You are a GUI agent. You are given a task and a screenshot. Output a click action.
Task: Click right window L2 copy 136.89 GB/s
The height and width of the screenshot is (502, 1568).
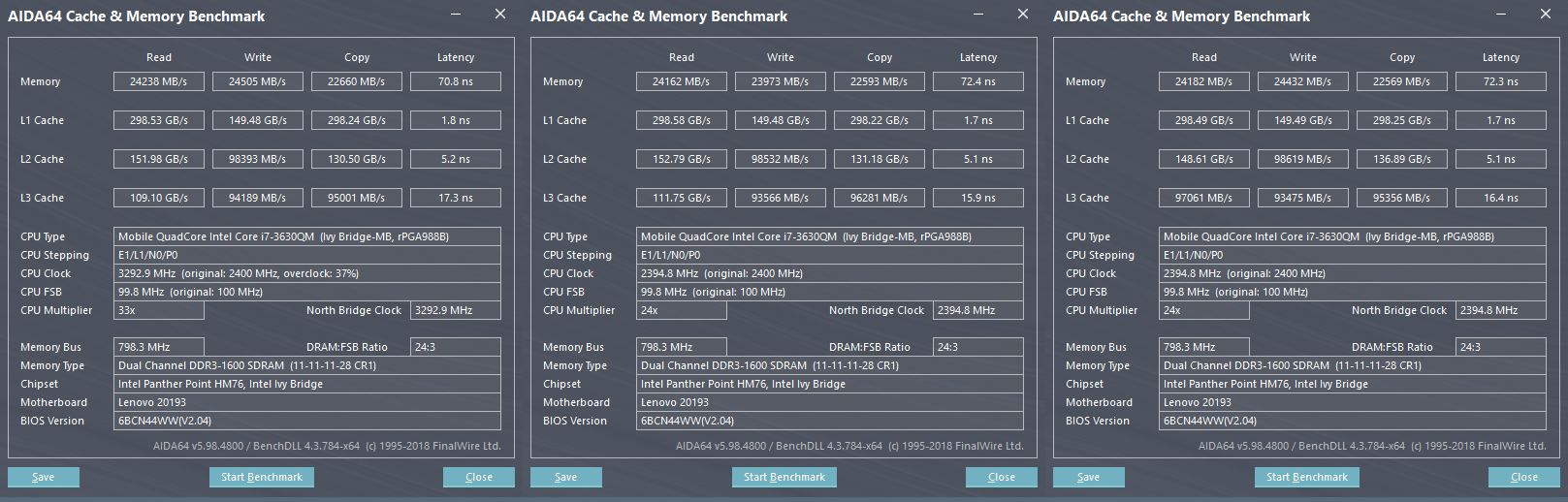(1402, 159)
